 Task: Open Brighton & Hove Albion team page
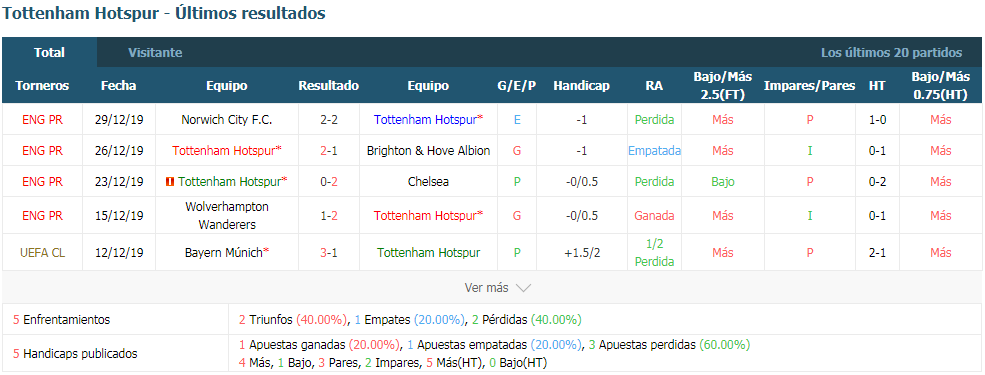tap(428, 151)
